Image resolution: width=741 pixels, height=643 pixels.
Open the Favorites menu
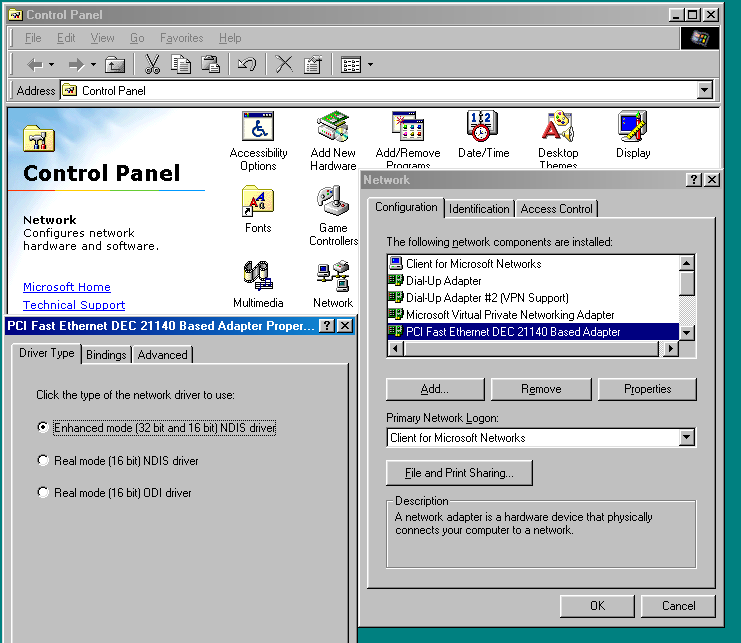pyautogui.click(x=181, y=38)
